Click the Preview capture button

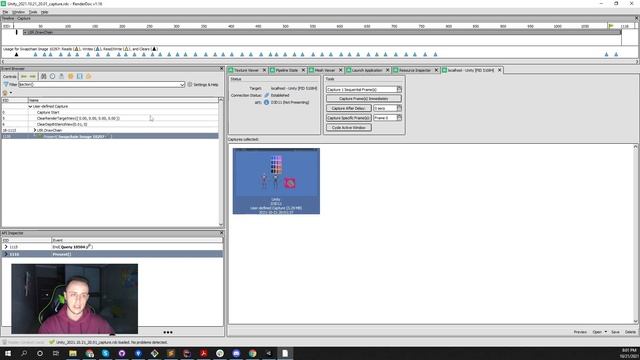tap(580, 332)
